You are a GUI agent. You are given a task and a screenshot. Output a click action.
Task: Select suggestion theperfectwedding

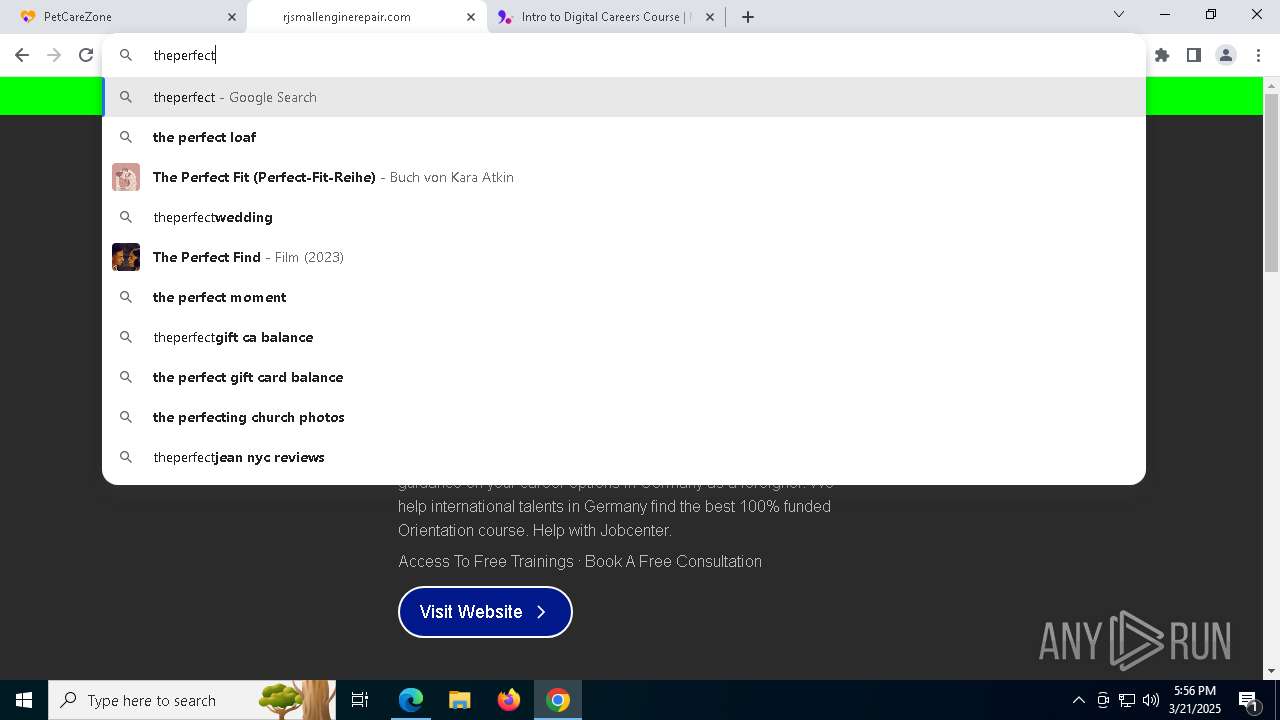click(624, 217)
